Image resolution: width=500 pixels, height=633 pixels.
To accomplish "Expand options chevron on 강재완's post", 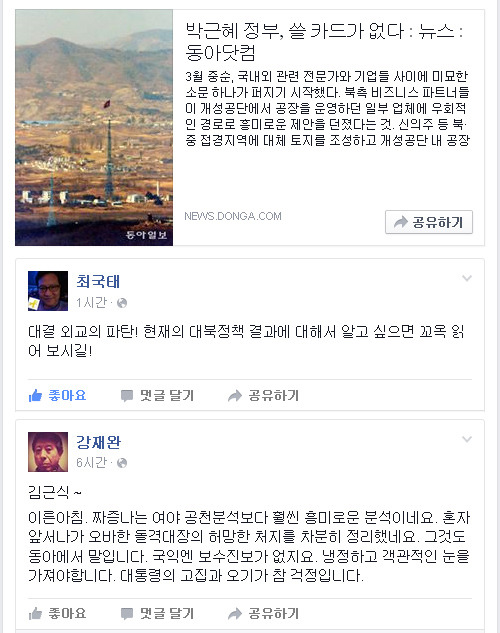I will [x=467, y=439].
